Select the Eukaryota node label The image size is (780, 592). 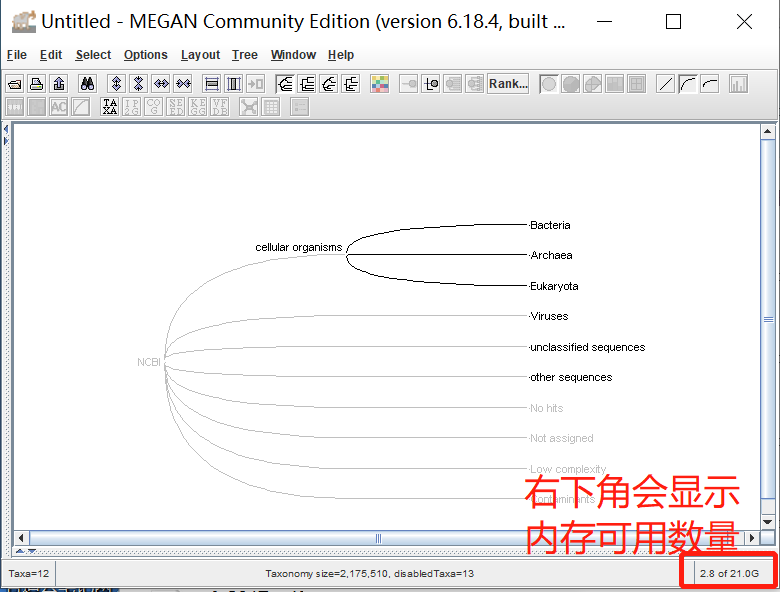554,286
